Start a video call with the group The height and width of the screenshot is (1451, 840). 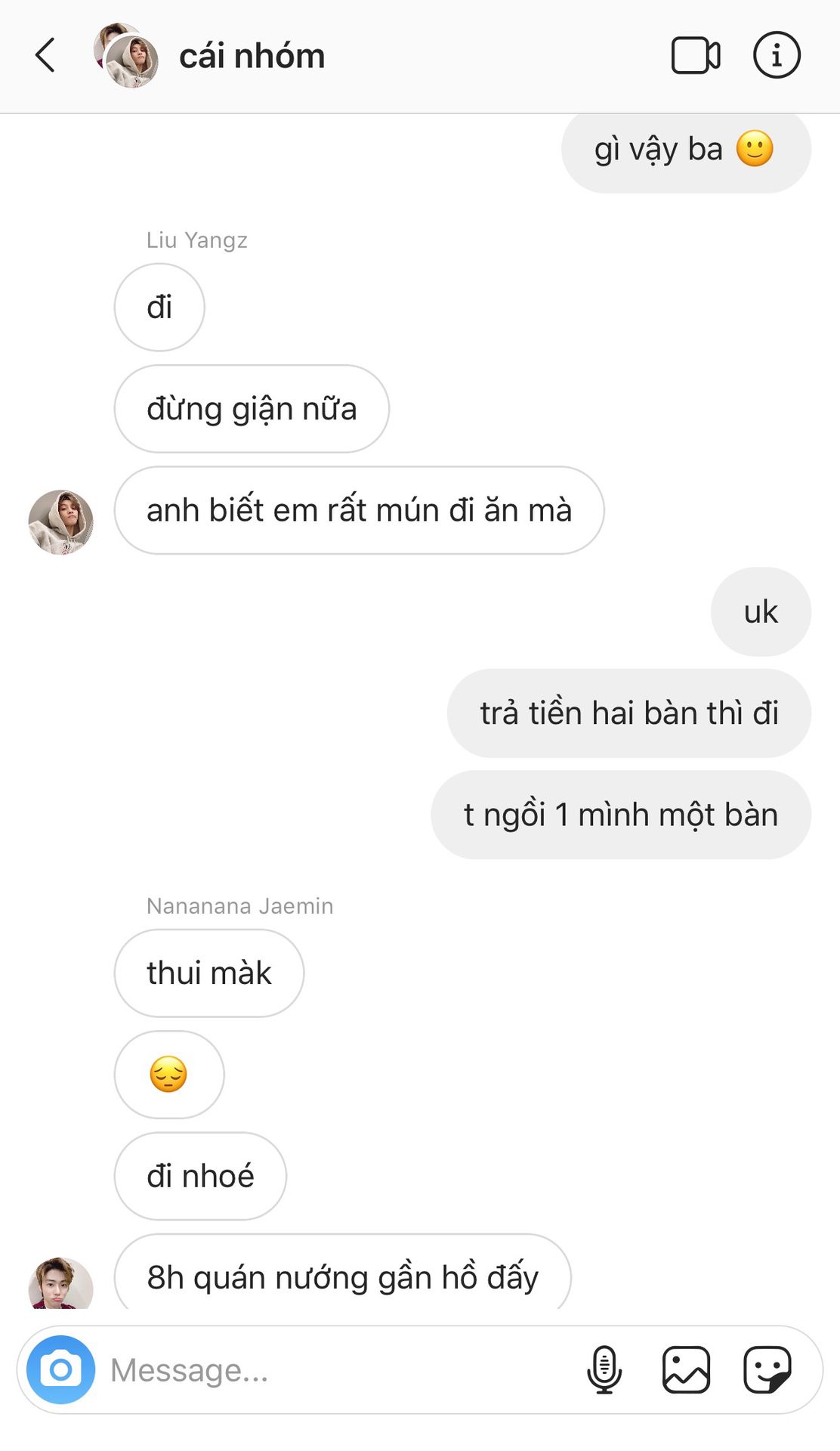pyautogui.click(x=695, y=56)
